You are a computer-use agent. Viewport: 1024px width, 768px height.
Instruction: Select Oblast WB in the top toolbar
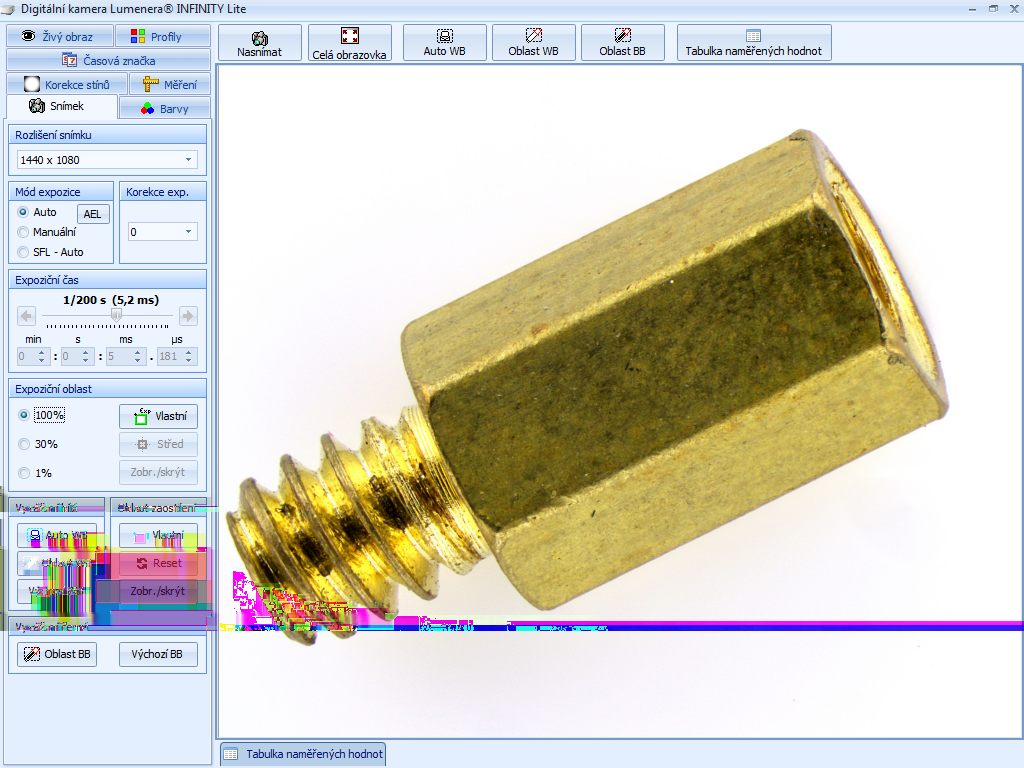tap(534, 43)
